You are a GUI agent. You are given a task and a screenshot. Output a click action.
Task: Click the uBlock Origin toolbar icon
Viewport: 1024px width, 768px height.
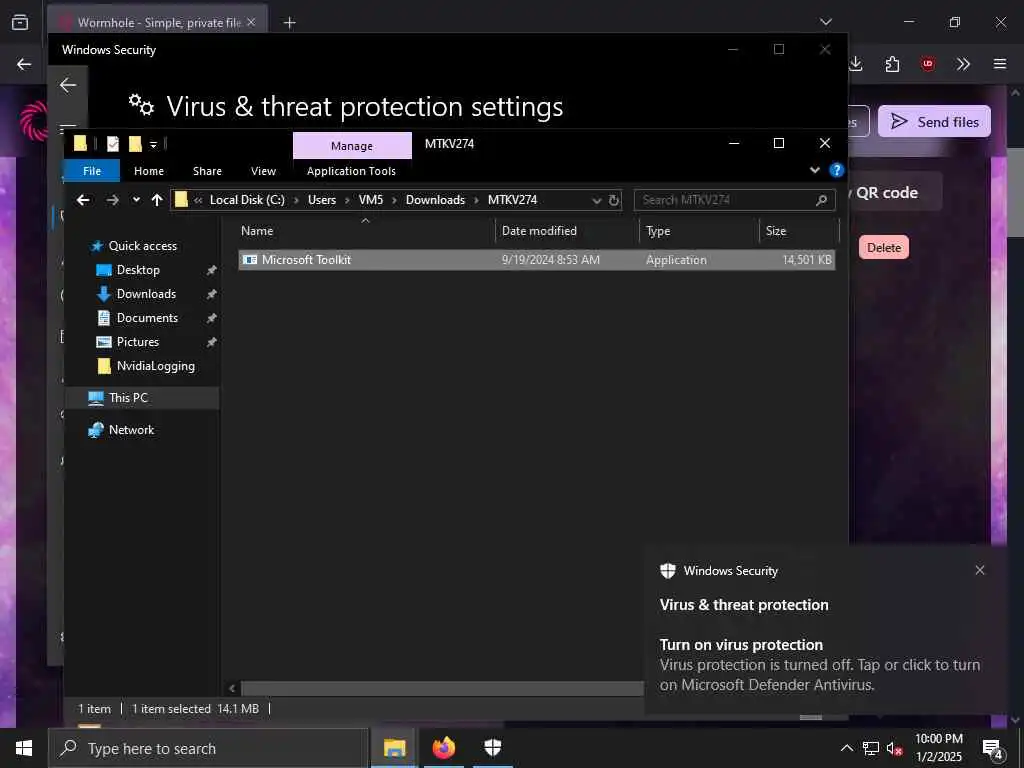[928, 64]
